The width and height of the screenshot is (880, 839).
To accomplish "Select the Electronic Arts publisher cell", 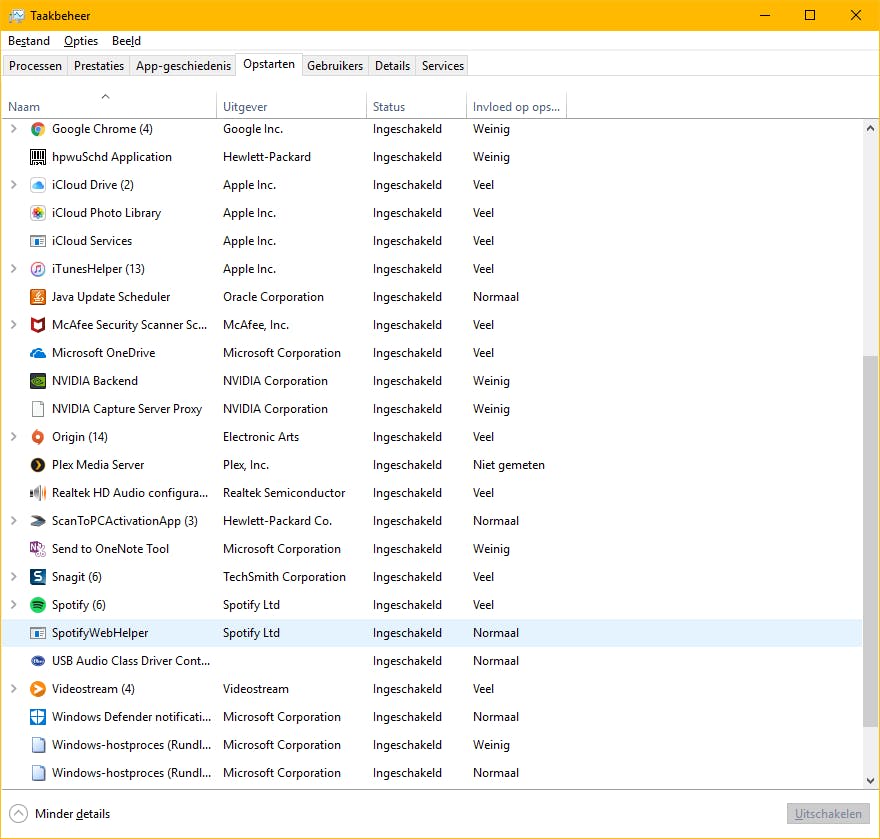I will point(261,437).
